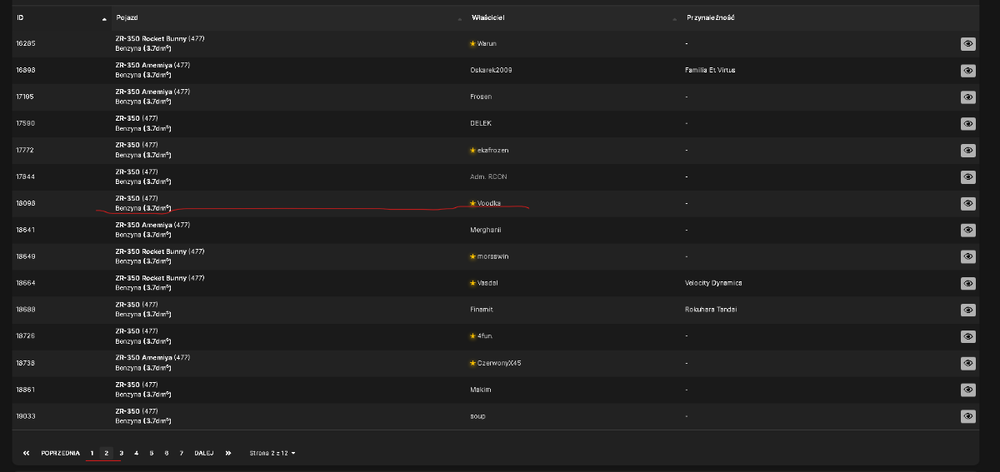Go to page 7

[x=181, y=453]
